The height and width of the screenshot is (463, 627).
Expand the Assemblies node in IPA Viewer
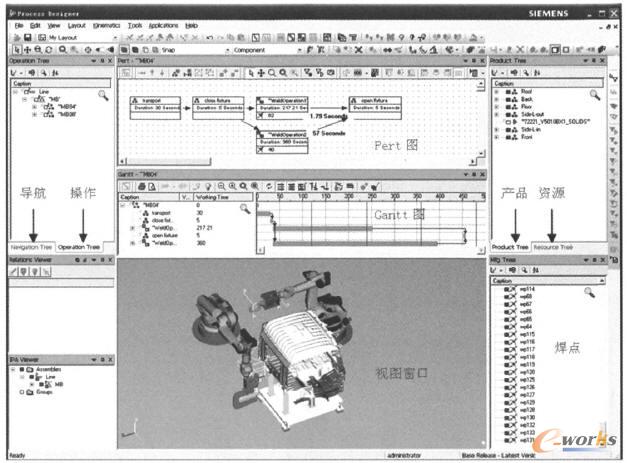13,367
